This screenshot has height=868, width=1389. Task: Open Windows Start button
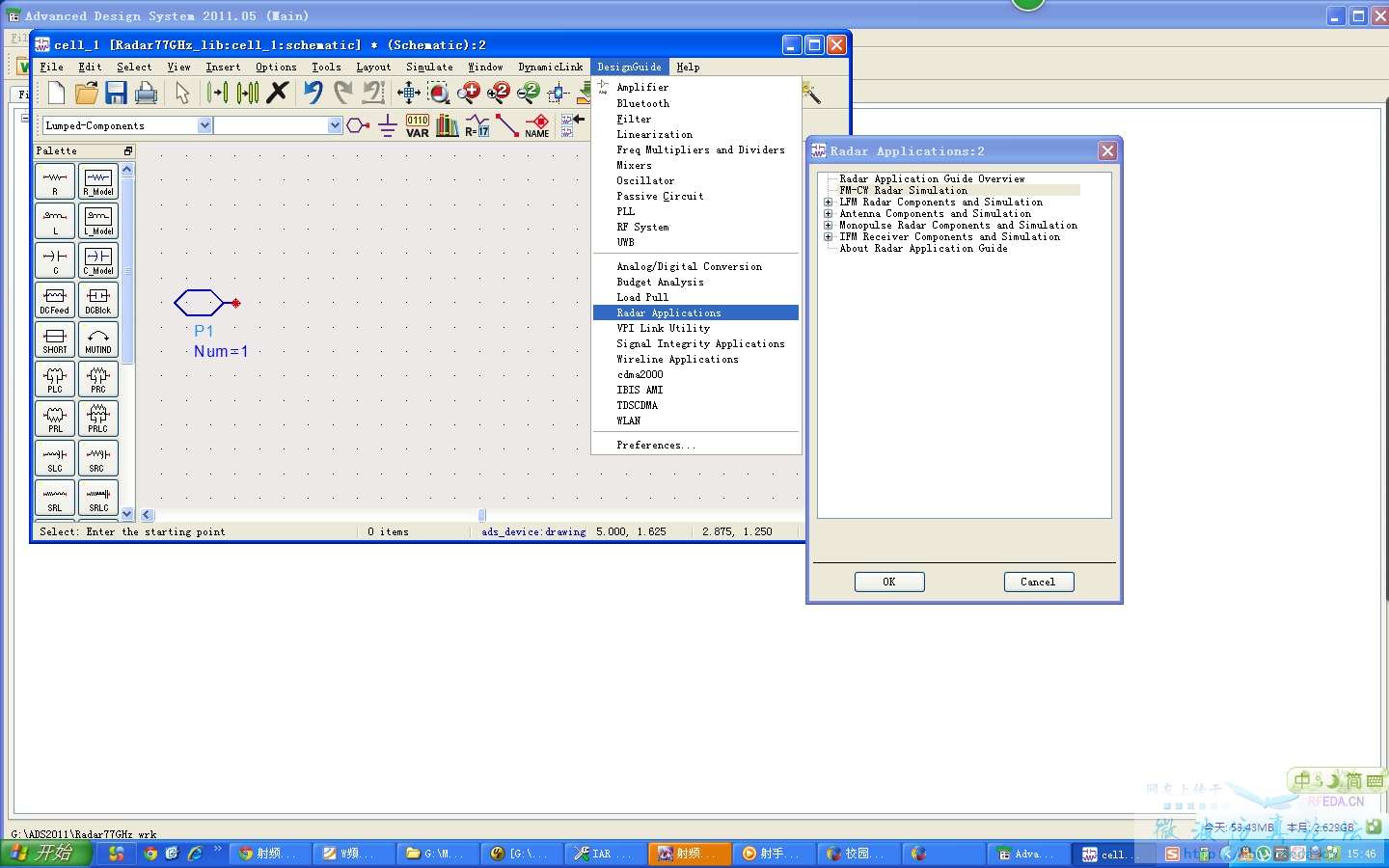pos(46,854)
